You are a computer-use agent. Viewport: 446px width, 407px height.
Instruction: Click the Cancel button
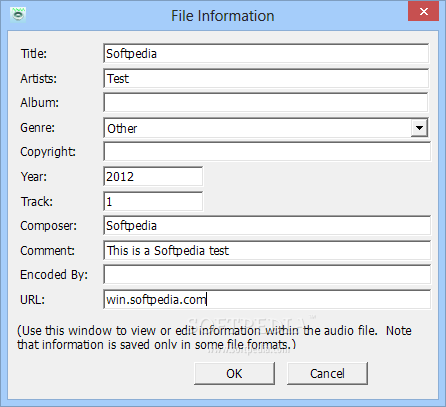pyautogui.click(x=327, y=374)
